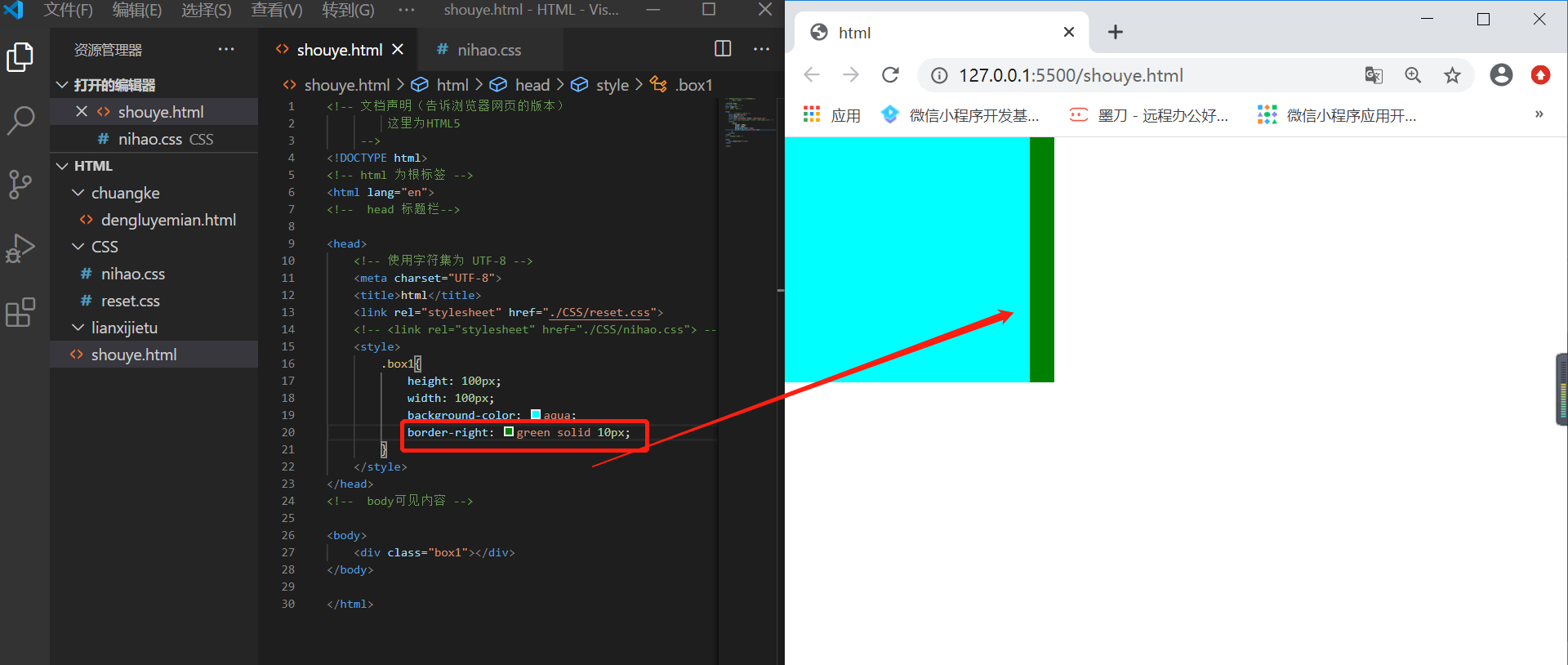Open dengluyemian.html in the explorer
1568x665 pixels.
pos(154,220)
